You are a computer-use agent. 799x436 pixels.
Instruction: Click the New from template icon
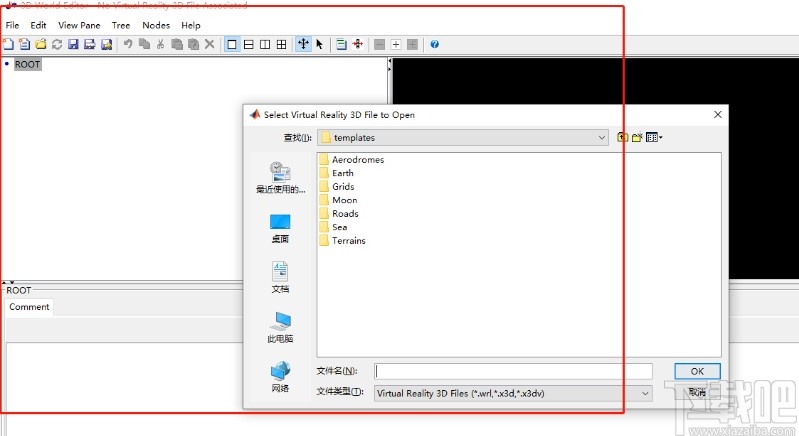[24, 44]
